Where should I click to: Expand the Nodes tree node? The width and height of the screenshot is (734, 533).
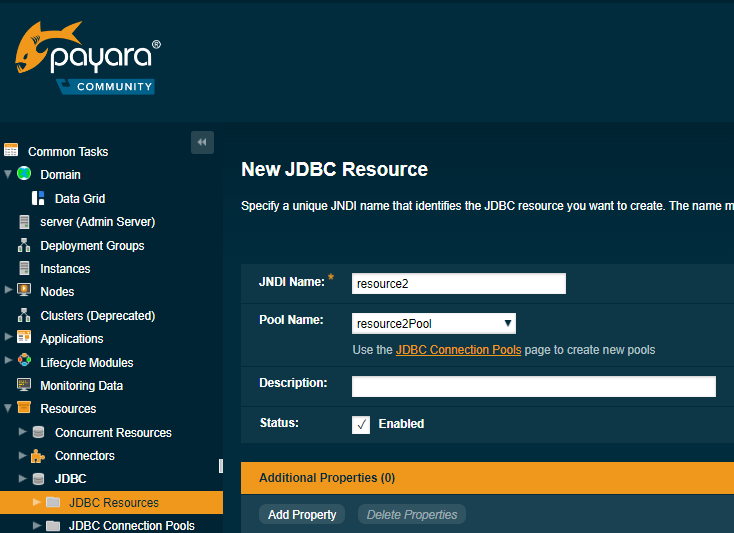[9, 291]
